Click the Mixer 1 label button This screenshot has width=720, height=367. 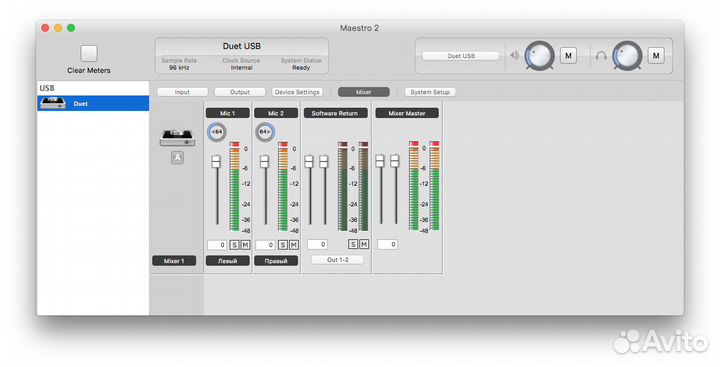[x=174, y=261]
